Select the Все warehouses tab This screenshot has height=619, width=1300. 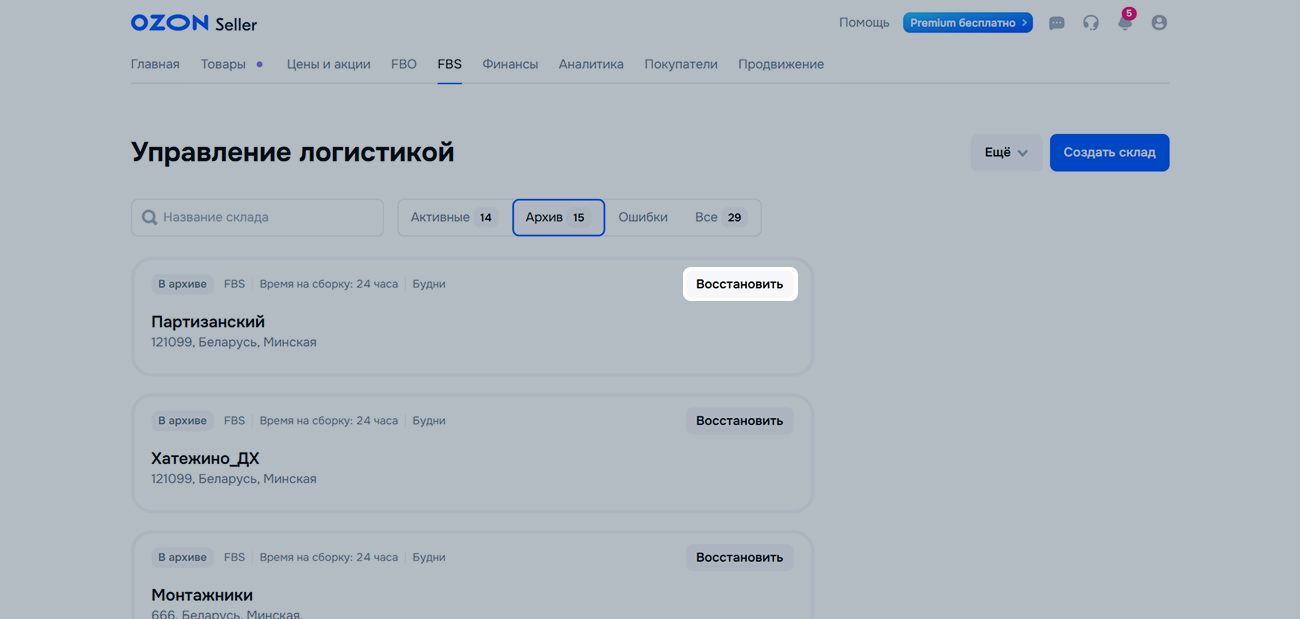(718, 217)
